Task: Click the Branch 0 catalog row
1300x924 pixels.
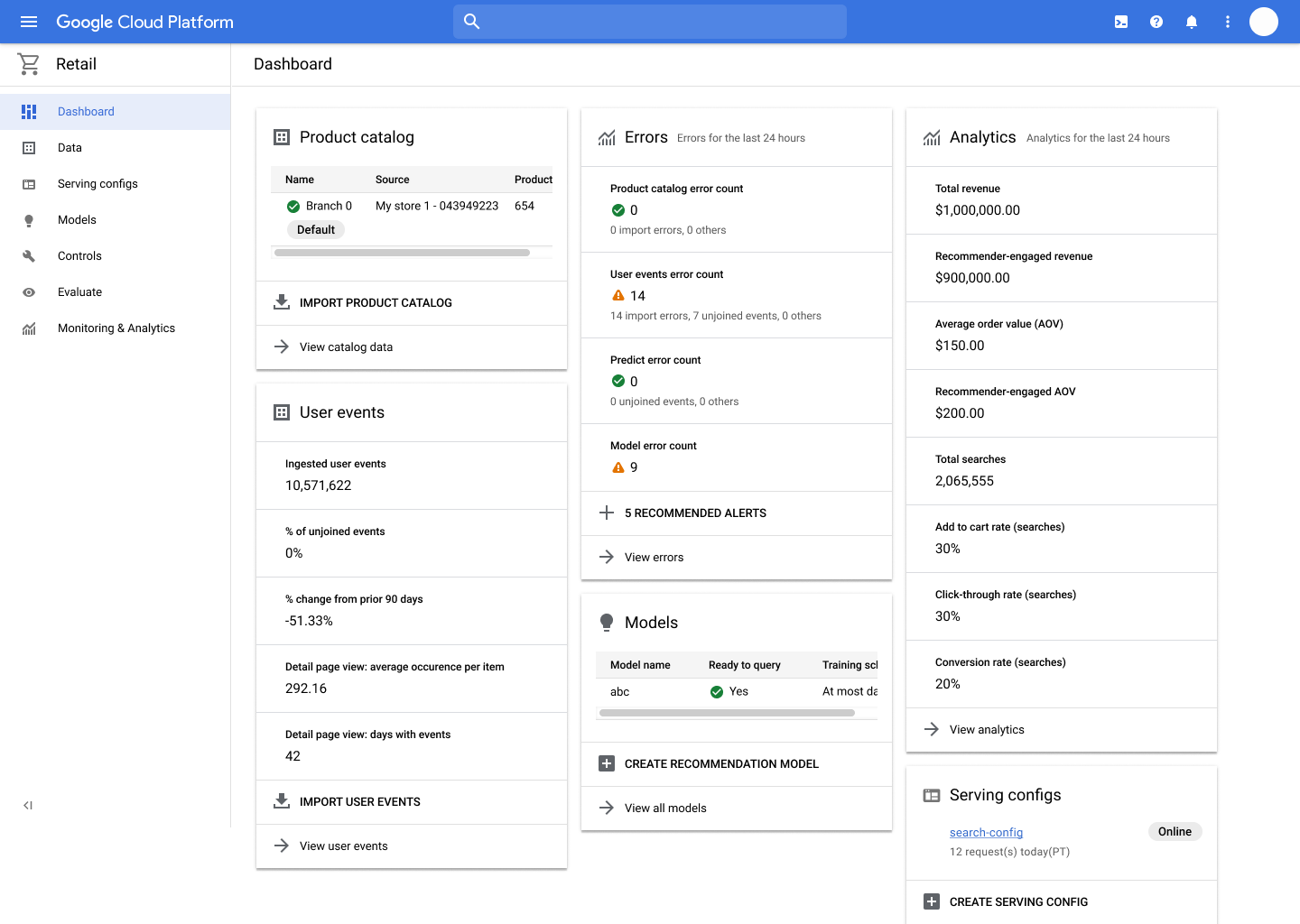Action: (x=412, y=217)
